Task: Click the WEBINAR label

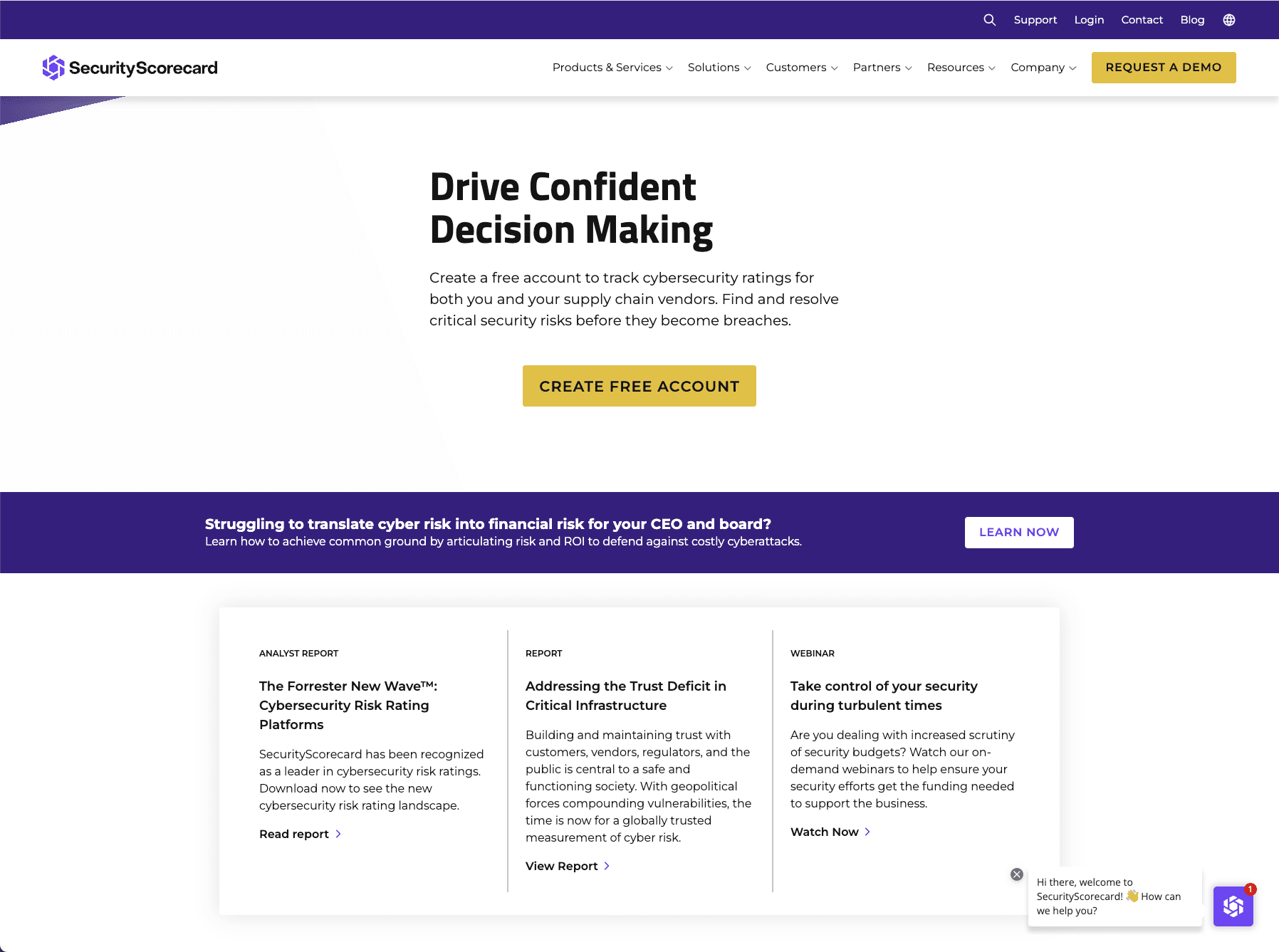Action: (813, 653)
